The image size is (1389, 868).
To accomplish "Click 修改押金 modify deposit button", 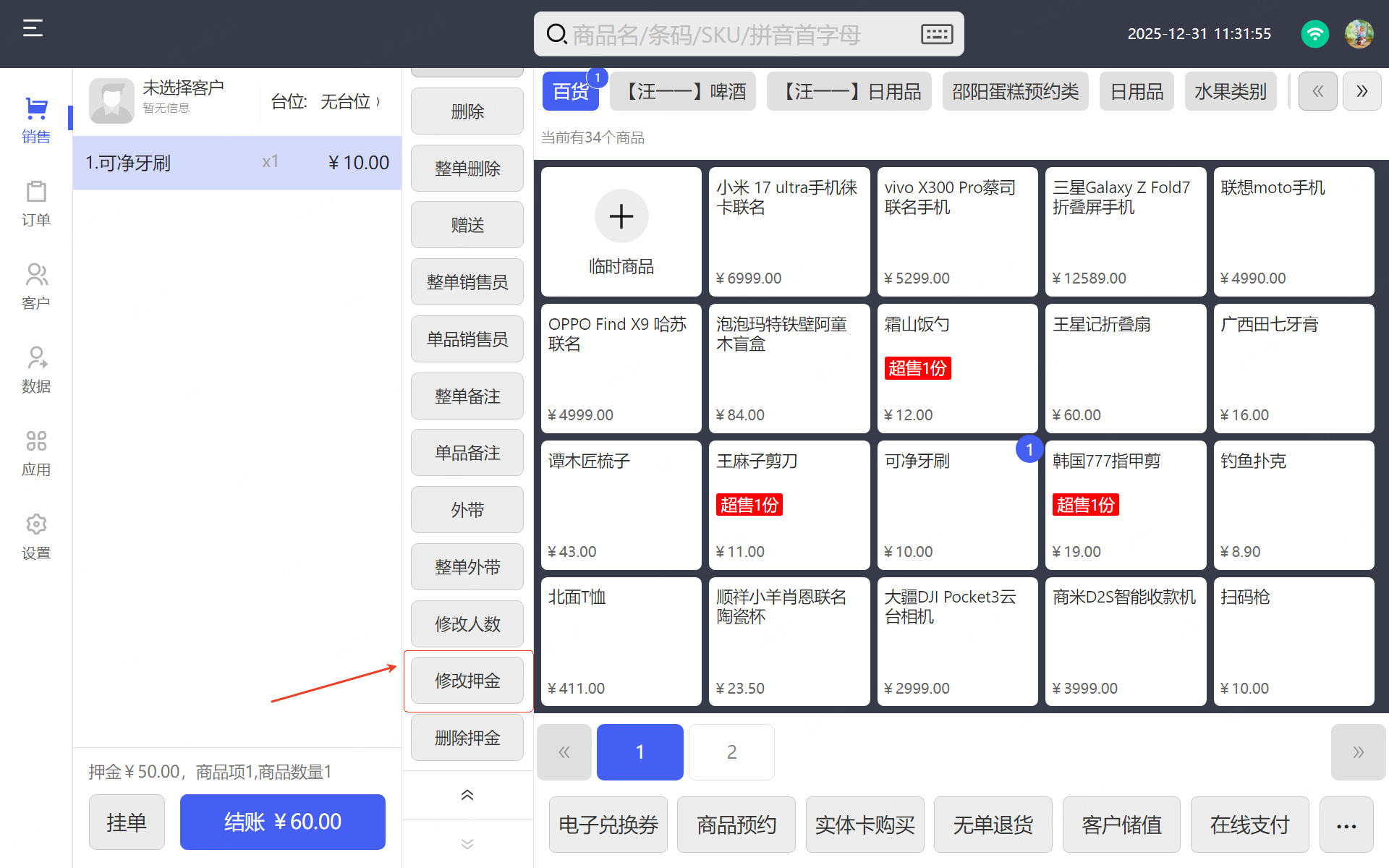I will point(467,681).
